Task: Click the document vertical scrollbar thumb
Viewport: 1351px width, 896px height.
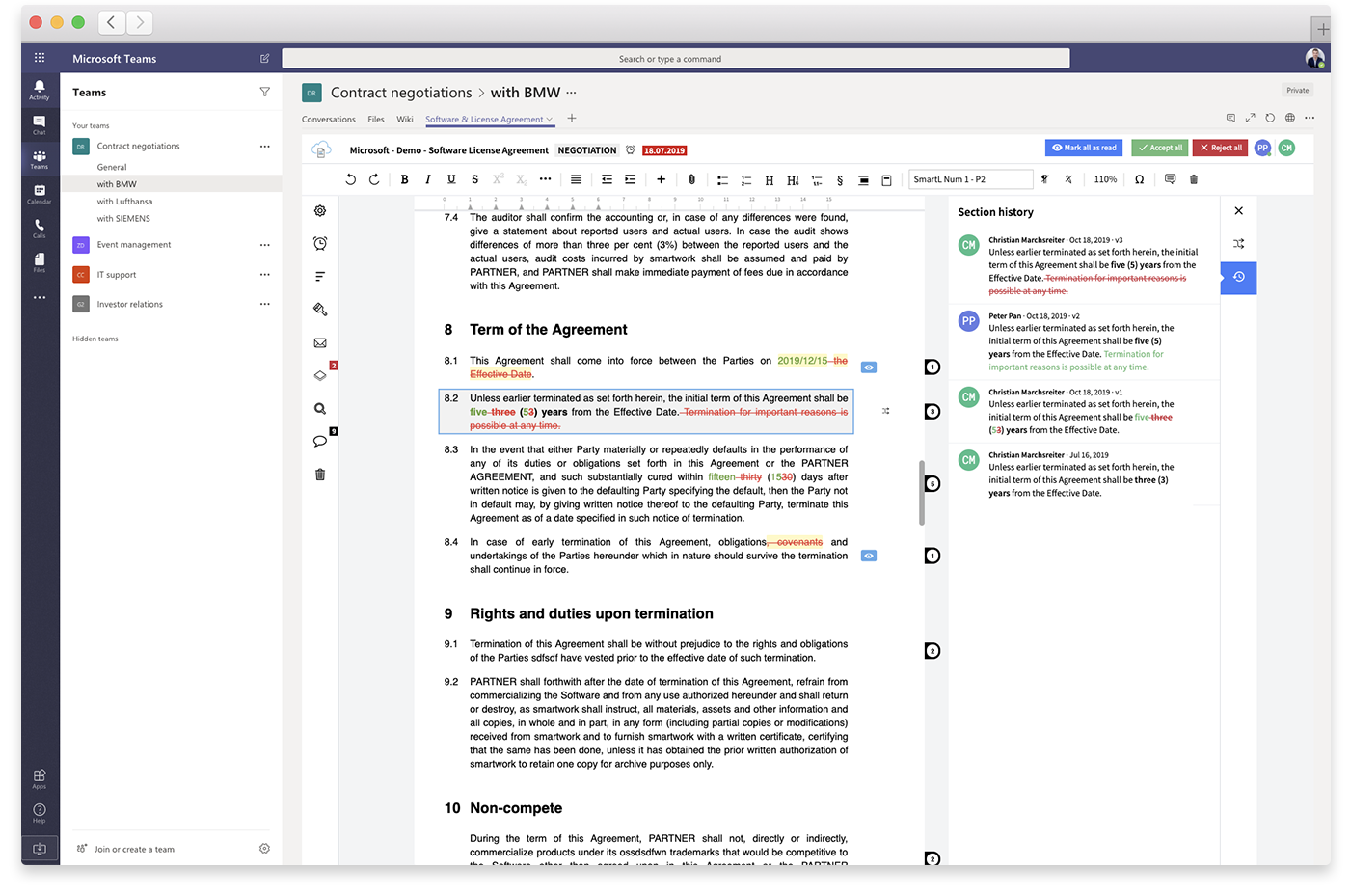Action: click(922, 493)
